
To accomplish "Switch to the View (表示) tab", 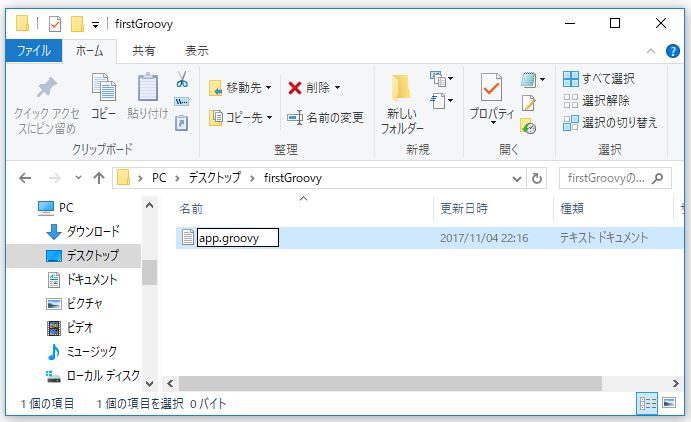I will [197, 51].
